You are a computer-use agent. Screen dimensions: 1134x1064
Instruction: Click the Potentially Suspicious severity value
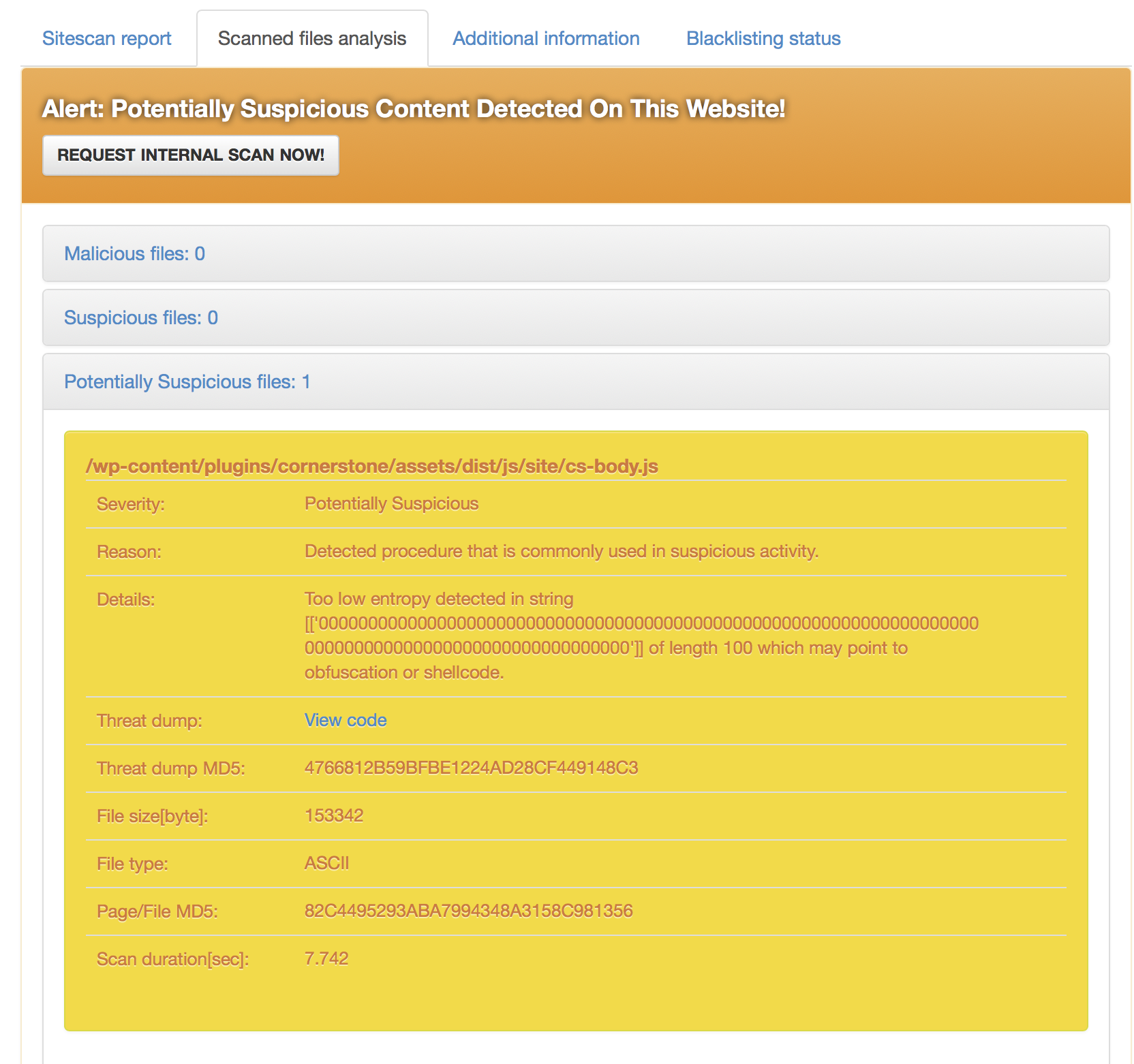(391, 504)
